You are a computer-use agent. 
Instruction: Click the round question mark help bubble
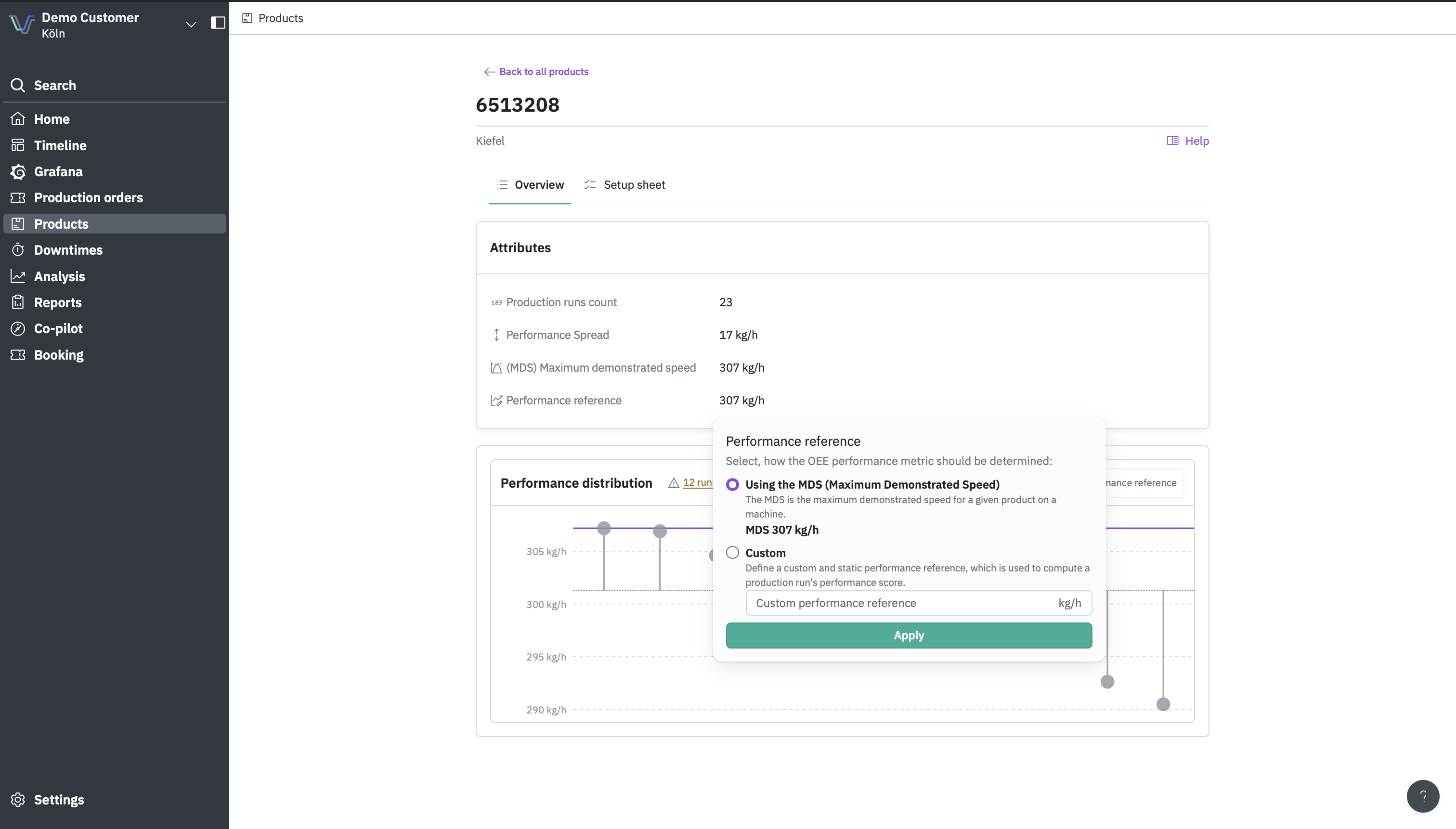coord(1422,796)
